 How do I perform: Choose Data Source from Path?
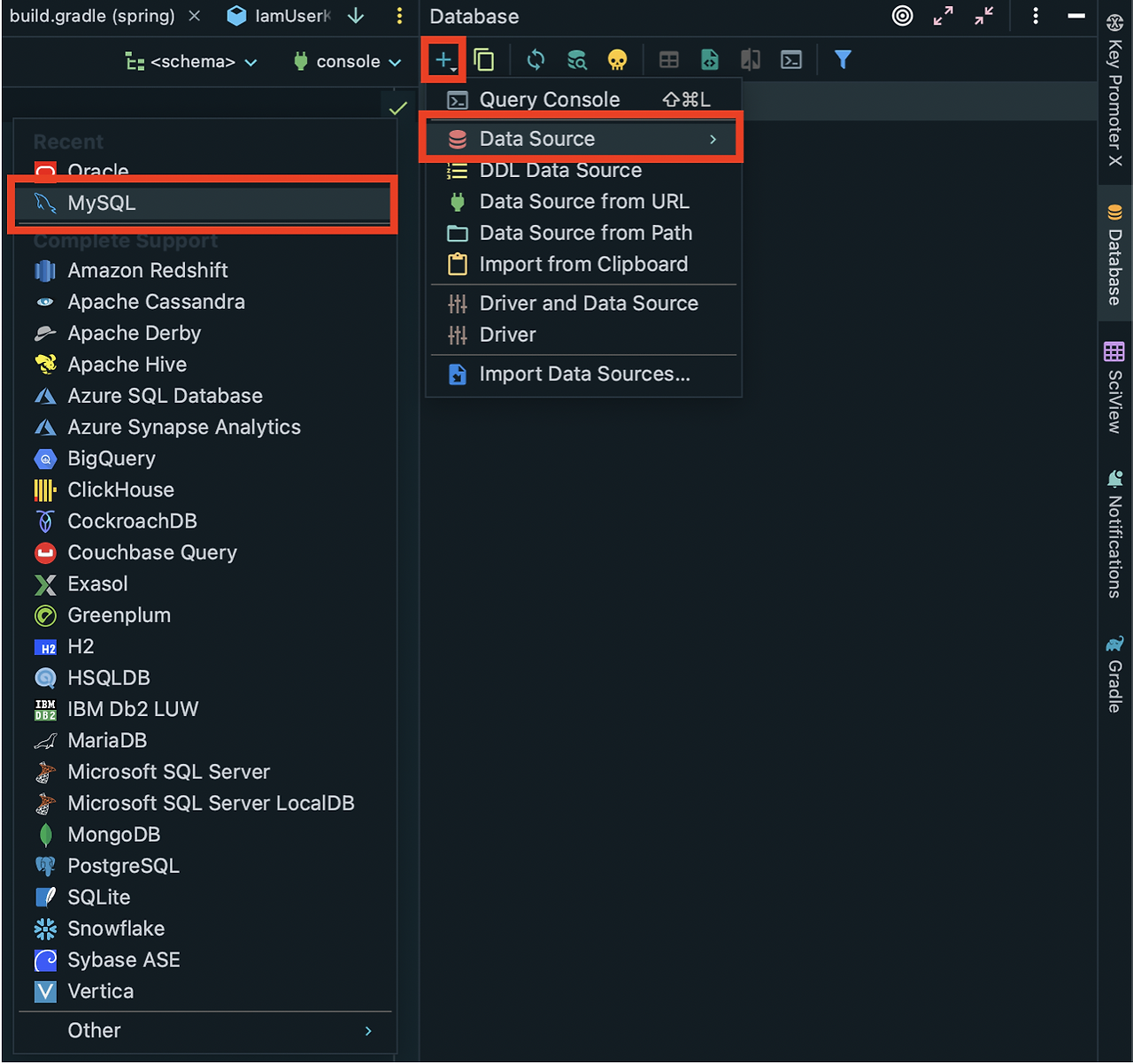pos(583,233)
